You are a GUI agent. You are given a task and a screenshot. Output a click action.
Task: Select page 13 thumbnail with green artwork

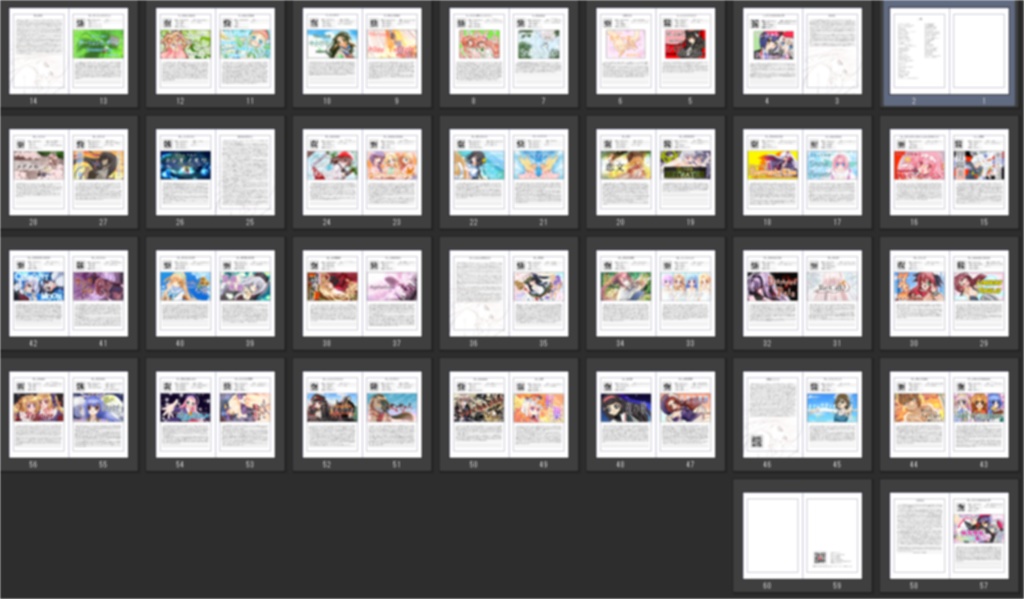click(x=98, y=51)
